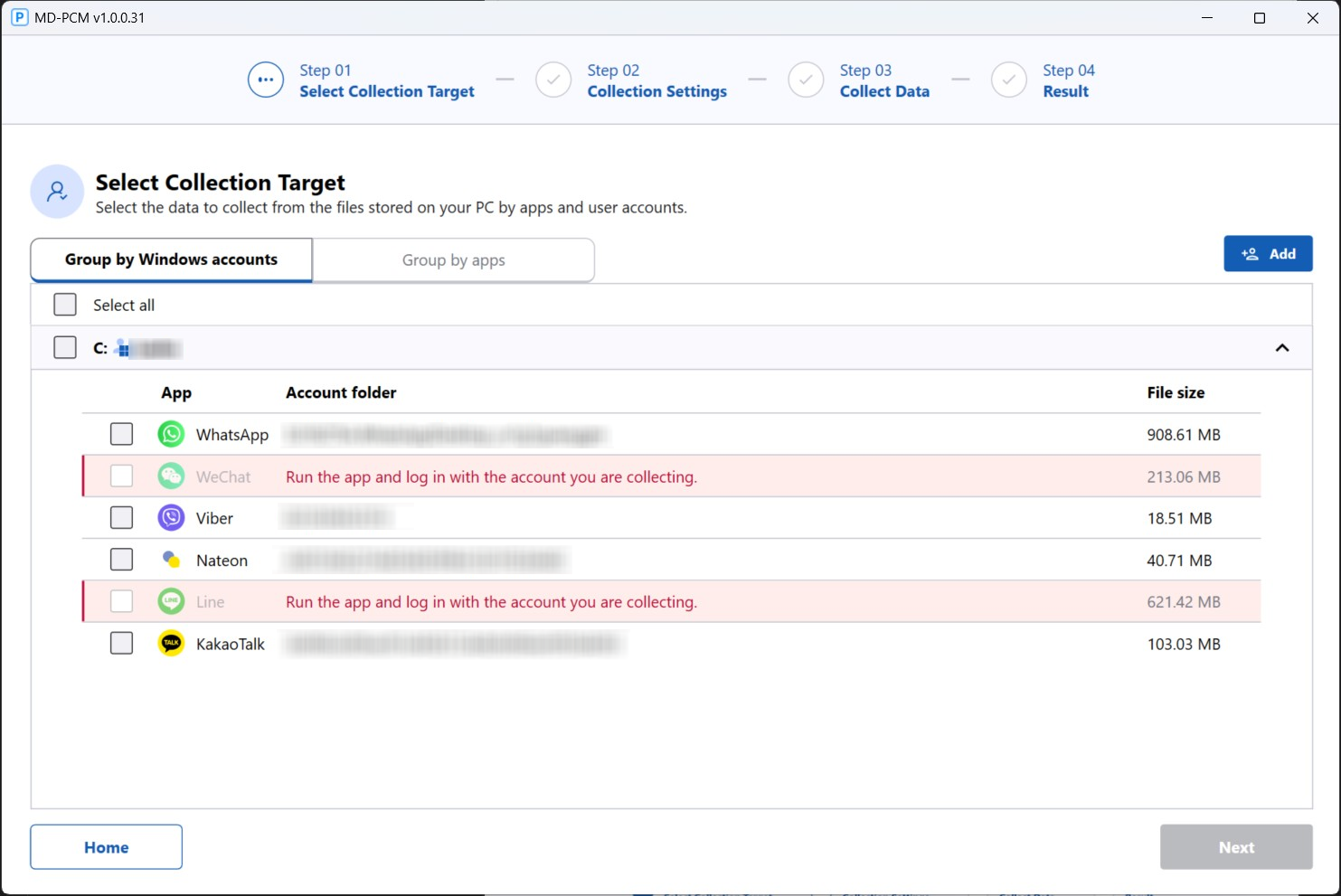This screenshot has width=1341, height=896.
Task: Select the KakaoTalk row checkbox
Action: (x=121, y=643)
